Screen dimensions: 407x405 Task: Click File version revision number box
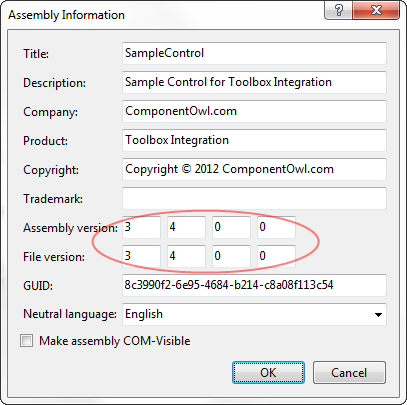click(276, 256)
